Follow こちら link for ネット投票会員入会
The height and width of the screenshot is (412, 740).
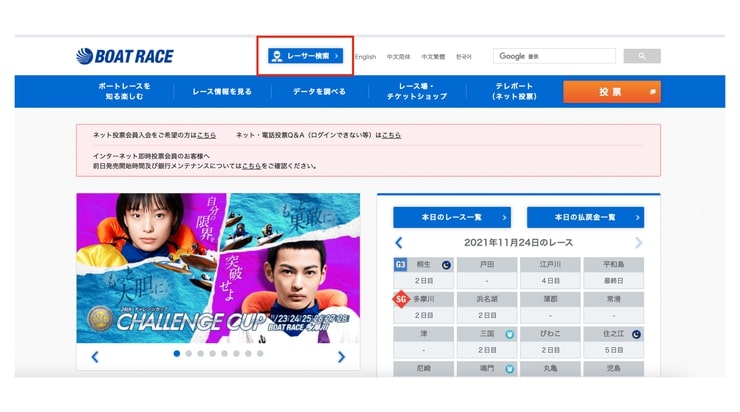(206, 135)
